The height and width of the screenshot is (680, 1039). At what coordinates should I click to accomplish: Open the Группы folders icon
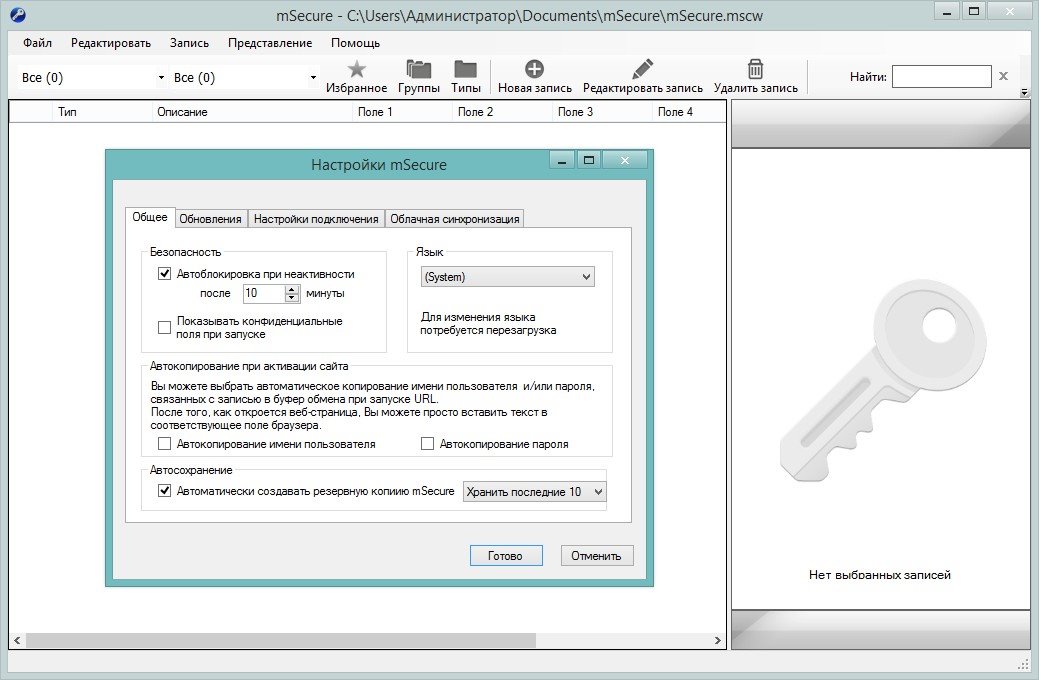[x=419, y=69]
